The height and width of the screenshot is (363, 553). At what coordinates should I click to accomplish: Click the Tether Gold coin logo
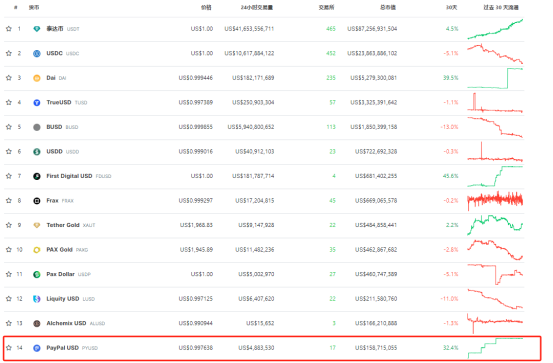coord(37,225)
